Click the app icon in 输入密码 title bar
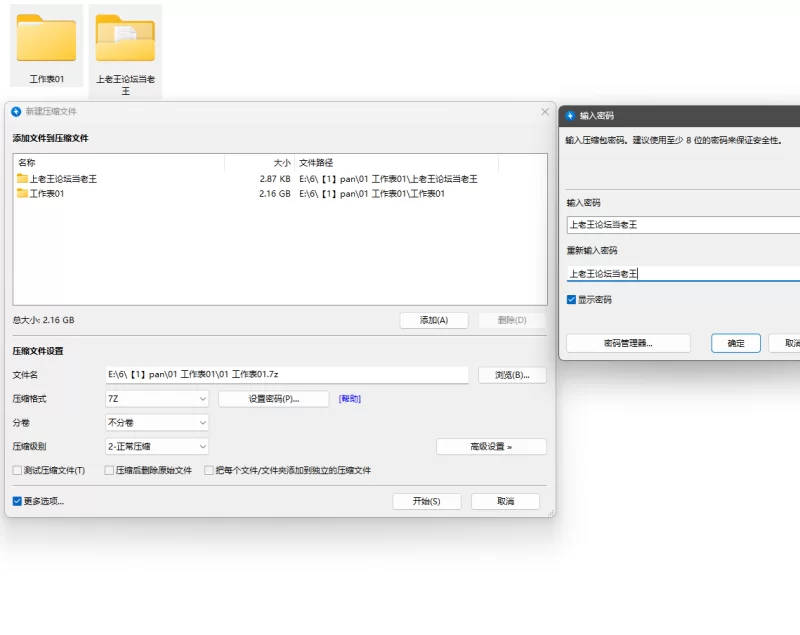The image size is (800, 635). 570,116
